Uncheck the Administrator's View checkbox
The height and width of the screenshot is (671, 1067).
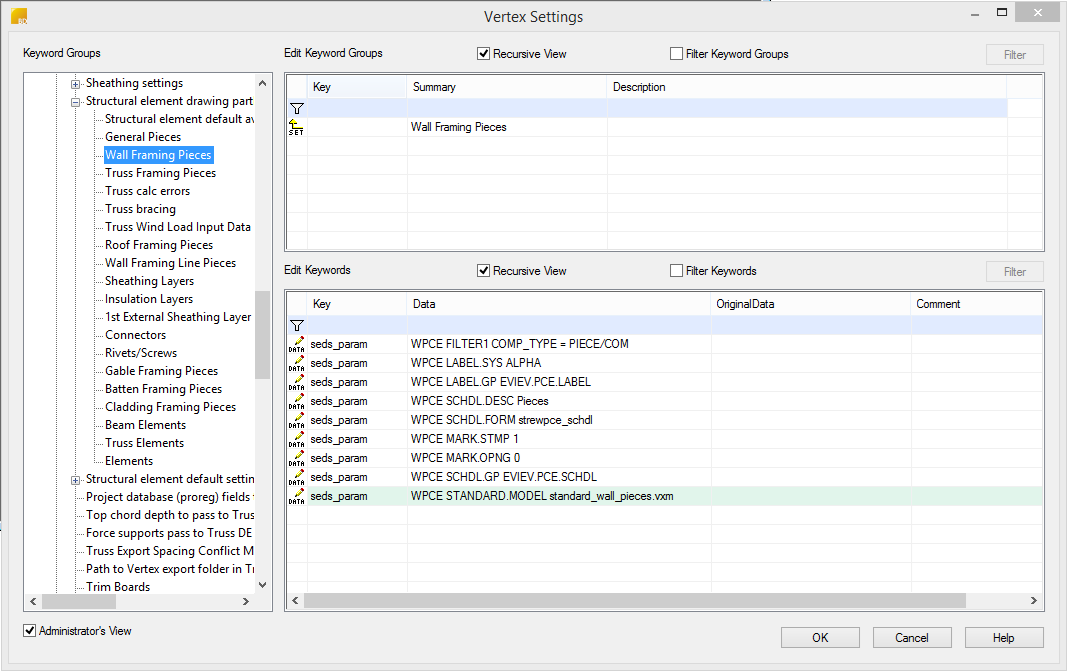30,631
